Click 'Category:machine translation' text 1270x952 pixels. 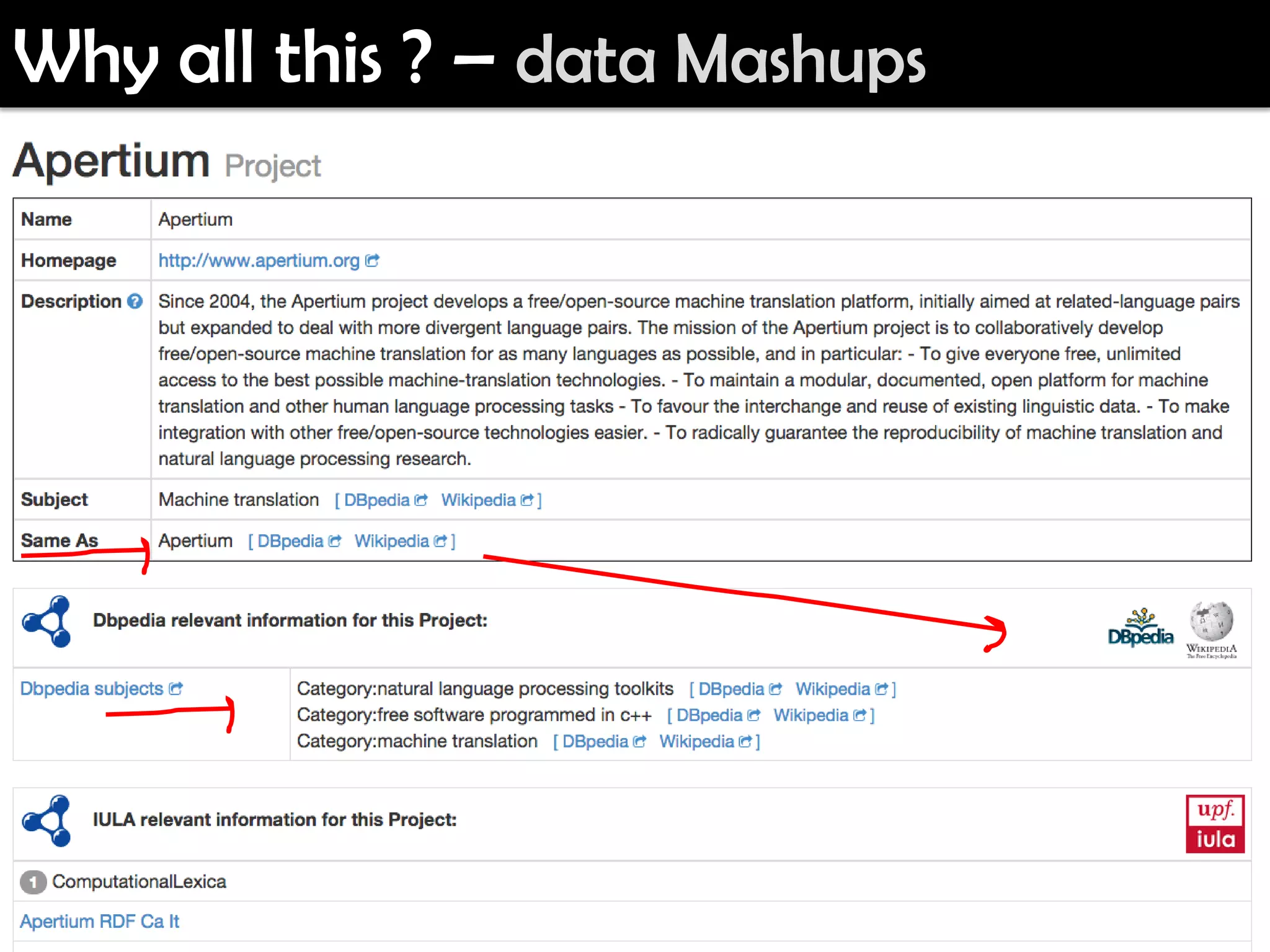coord(417,741)
